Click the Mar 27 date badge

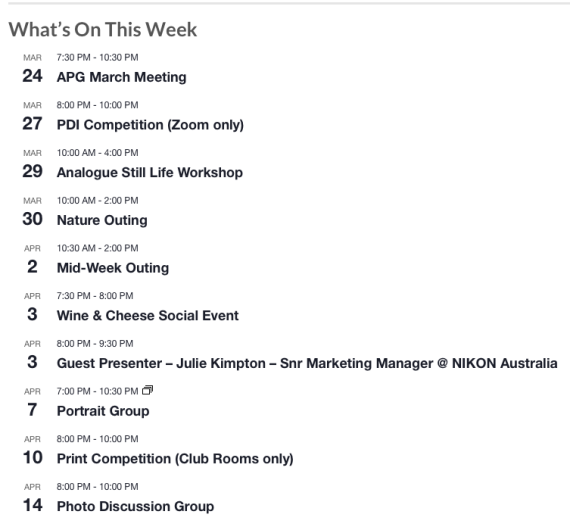click(x=32, y=117)
